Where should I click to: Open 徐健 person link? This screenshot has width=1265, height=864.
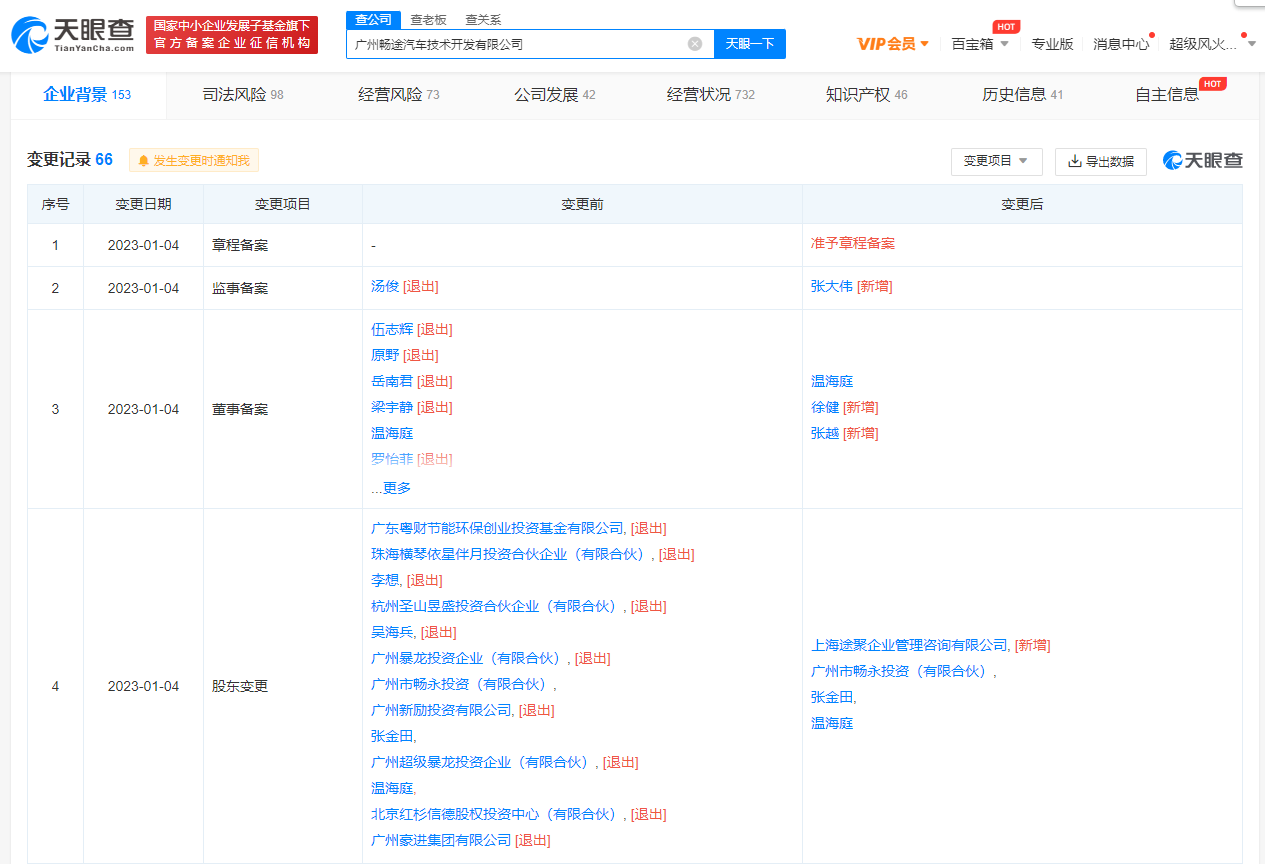click(x=825, y=407)
